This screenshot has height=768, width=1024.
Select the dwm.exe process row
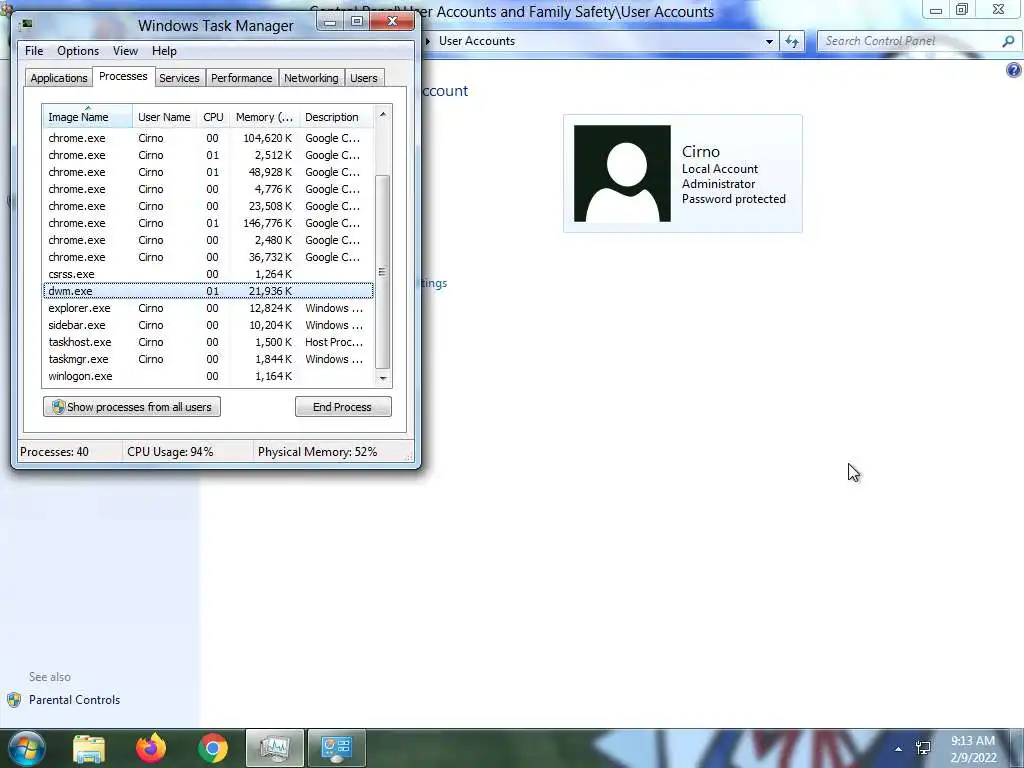(209, 291)
